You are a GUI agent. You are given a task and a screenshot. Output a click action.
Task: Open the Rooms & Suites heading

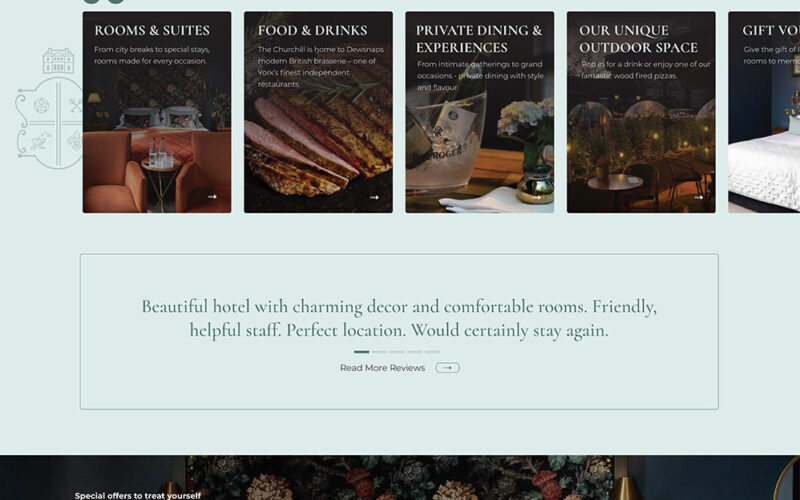pyautogui.click(x=152, y=31)
